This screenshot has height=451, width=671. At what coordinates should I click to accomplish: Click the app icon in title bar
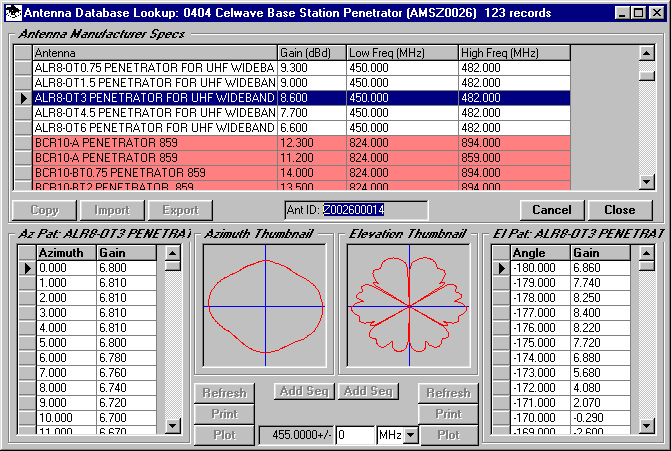coord(14,13)
